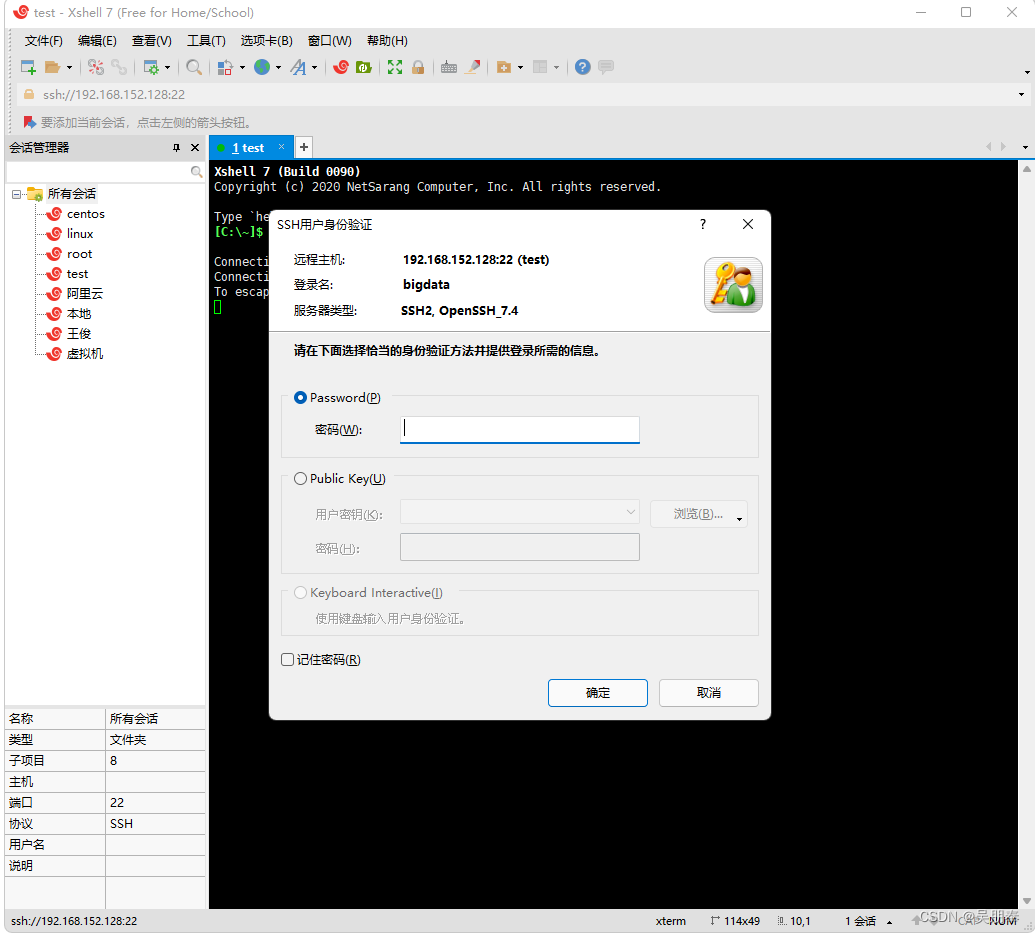Open the 帮助(H) menu

point(387,41)
